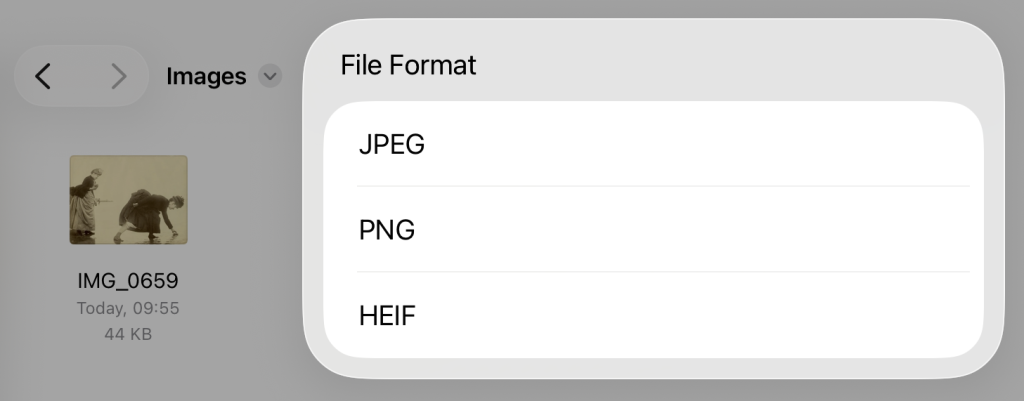Open the IMG_0659 photo thumbnail
The height and width of the screenshot is (401, 1024).
[x=128, y=199]
